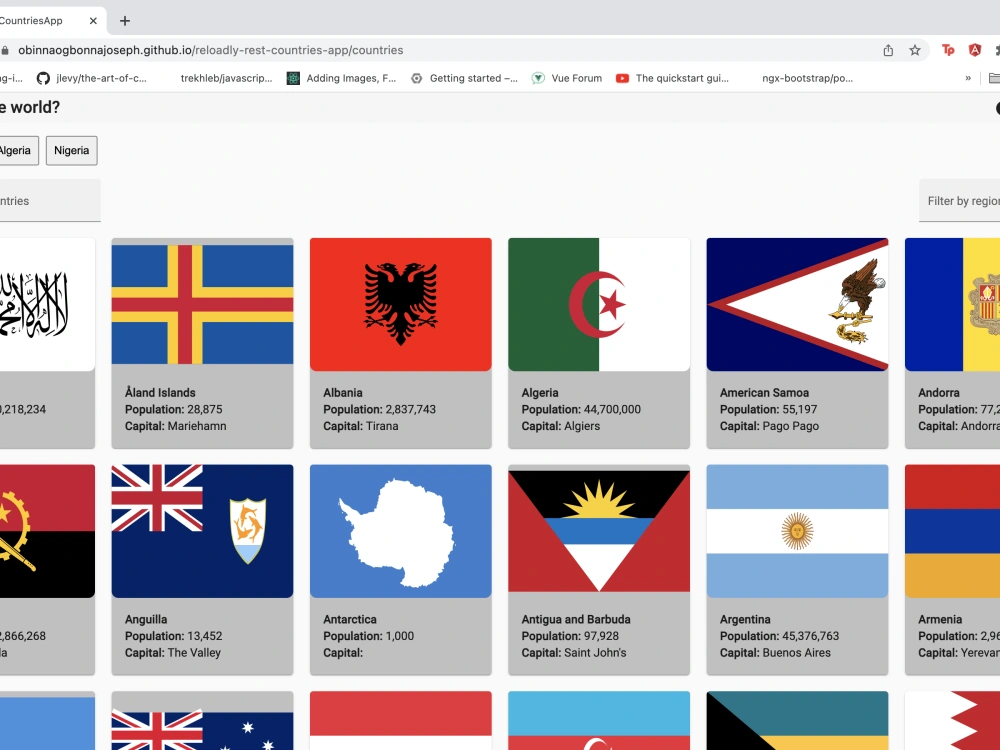Viewport: 1000px width, 750px height.
Task: Select the Antigua and Barbuda flag image
Action: 599,531
